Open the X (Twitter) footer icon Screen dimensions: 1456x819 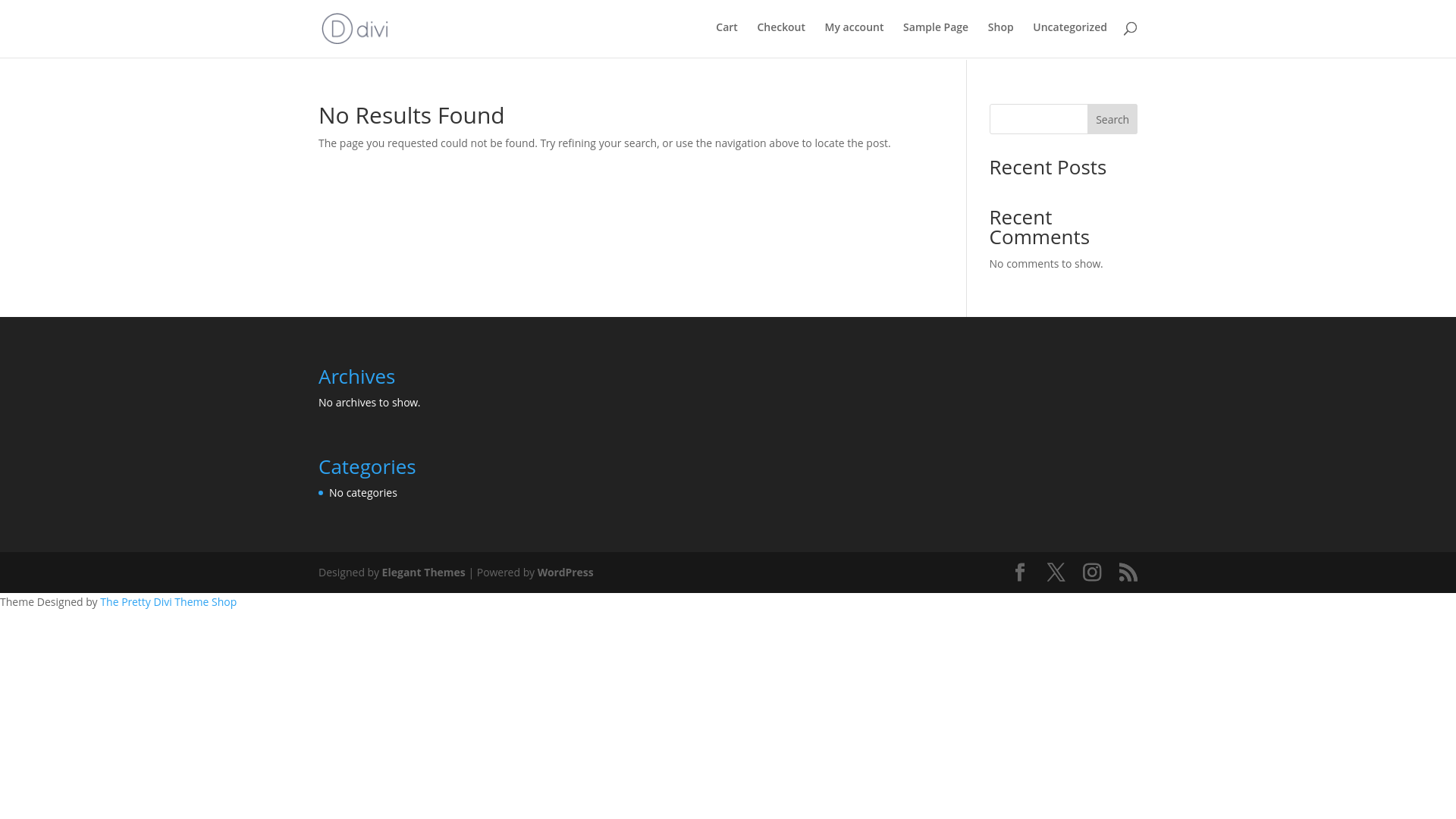(1056, 573)
